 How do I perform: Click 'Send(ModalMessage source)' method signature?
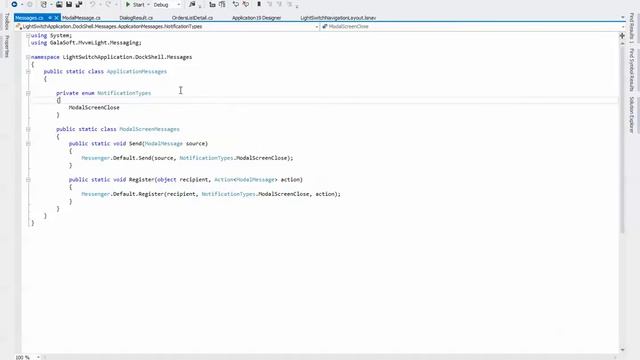(168, 144)
